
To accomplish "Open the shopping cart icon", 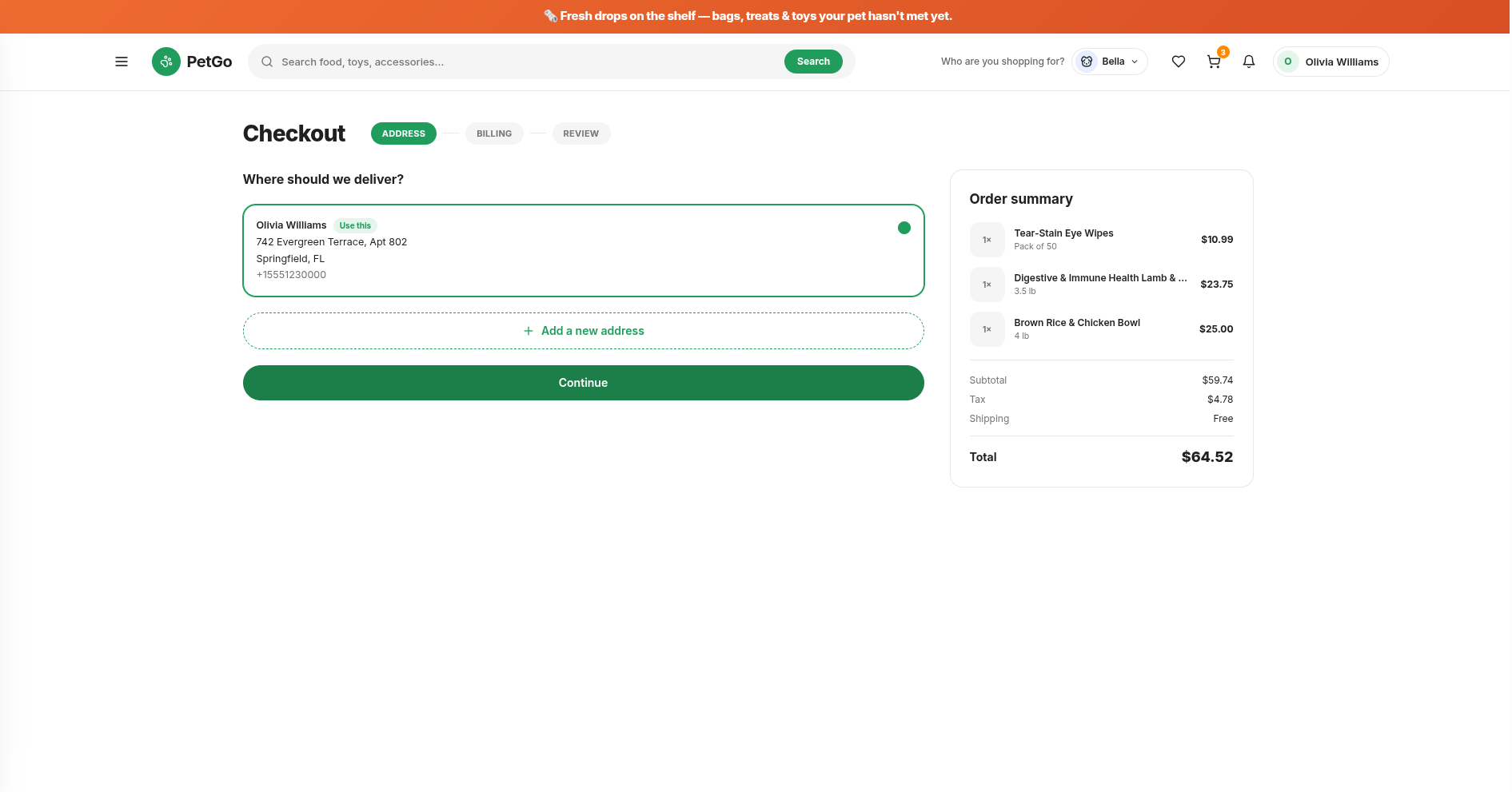I will tap(1214, 62).
